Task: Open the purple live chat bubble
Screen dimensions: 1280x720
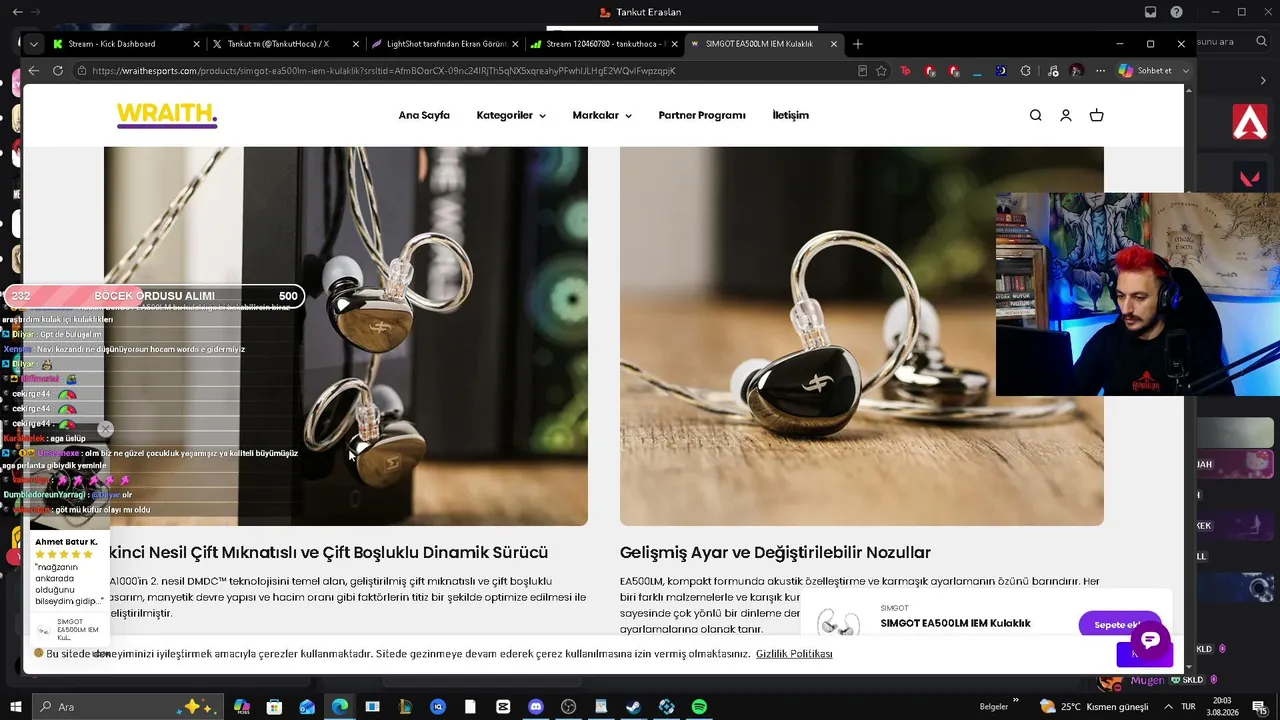Action: point(1150,640)
